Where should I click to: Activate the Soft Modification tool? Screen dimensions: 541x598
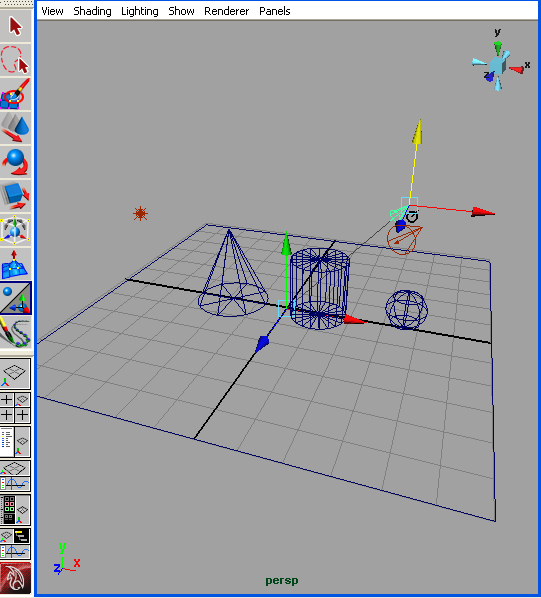click(15, 264)
